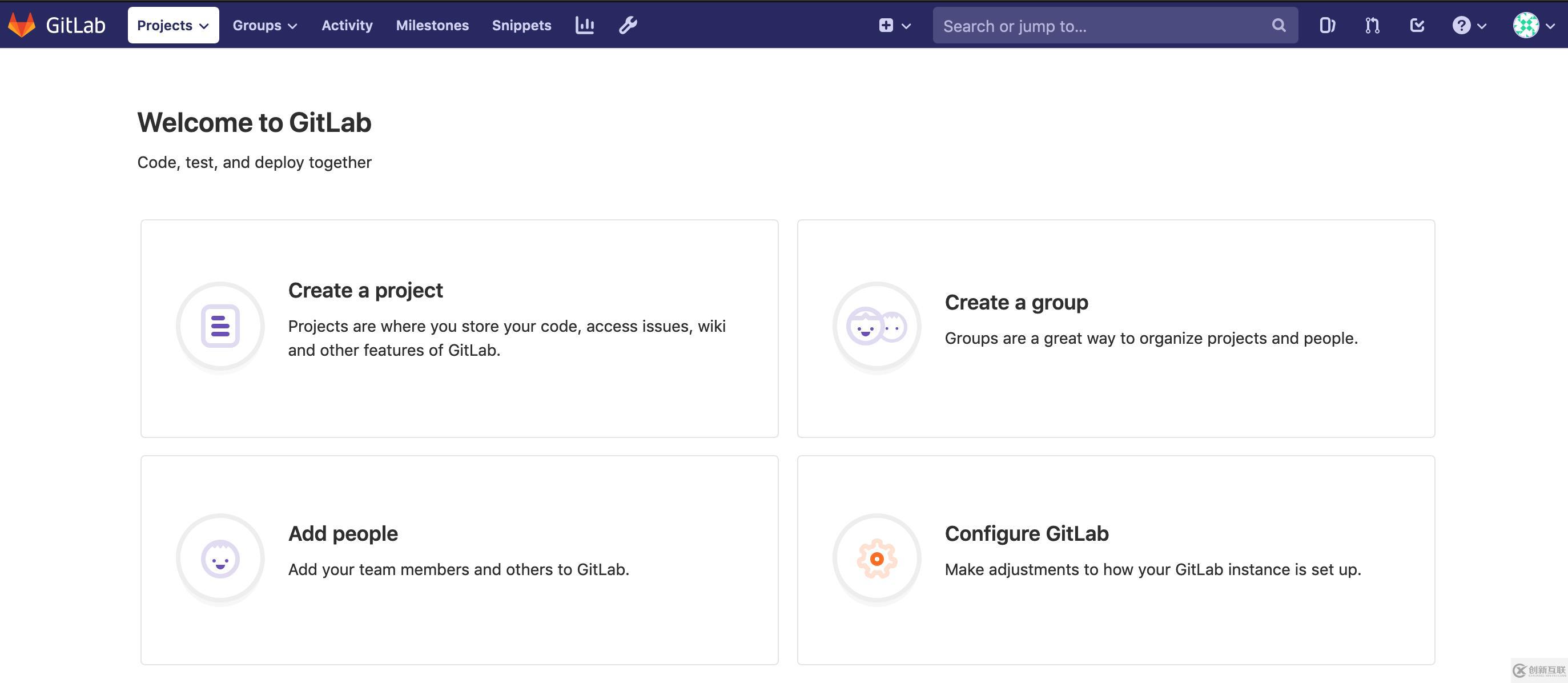Expand the Groups dropdown
The width and height of the screenshot is (1568, 683).
coord(265,25)
